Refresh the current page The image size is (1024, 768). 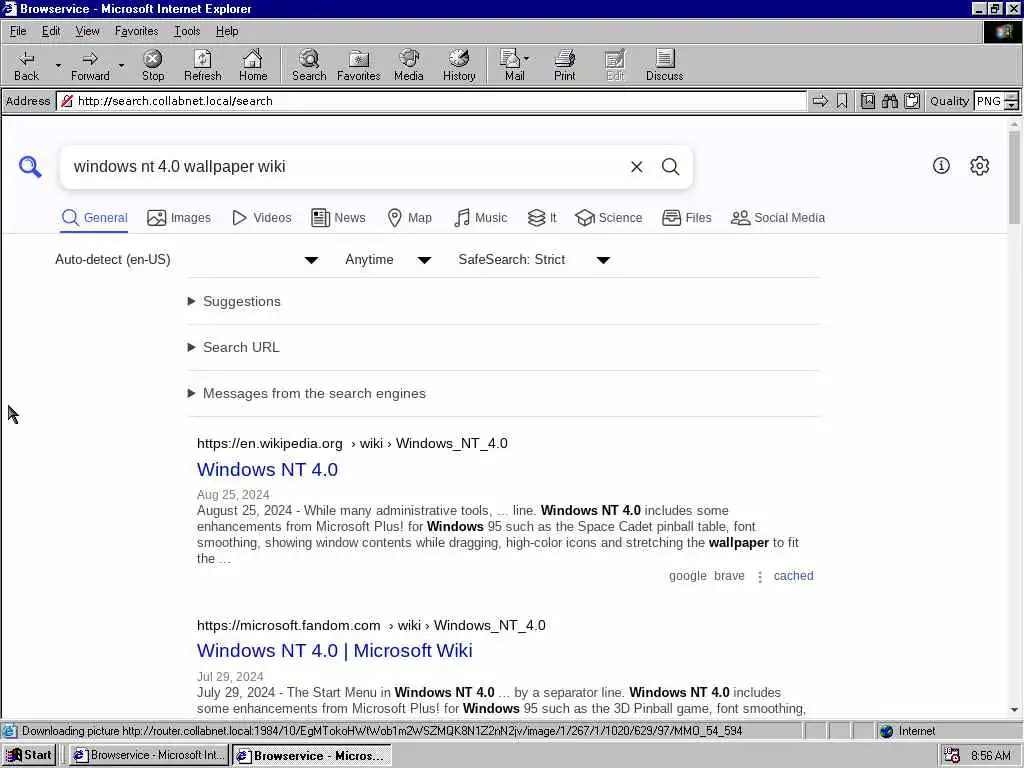coord(202,65)
